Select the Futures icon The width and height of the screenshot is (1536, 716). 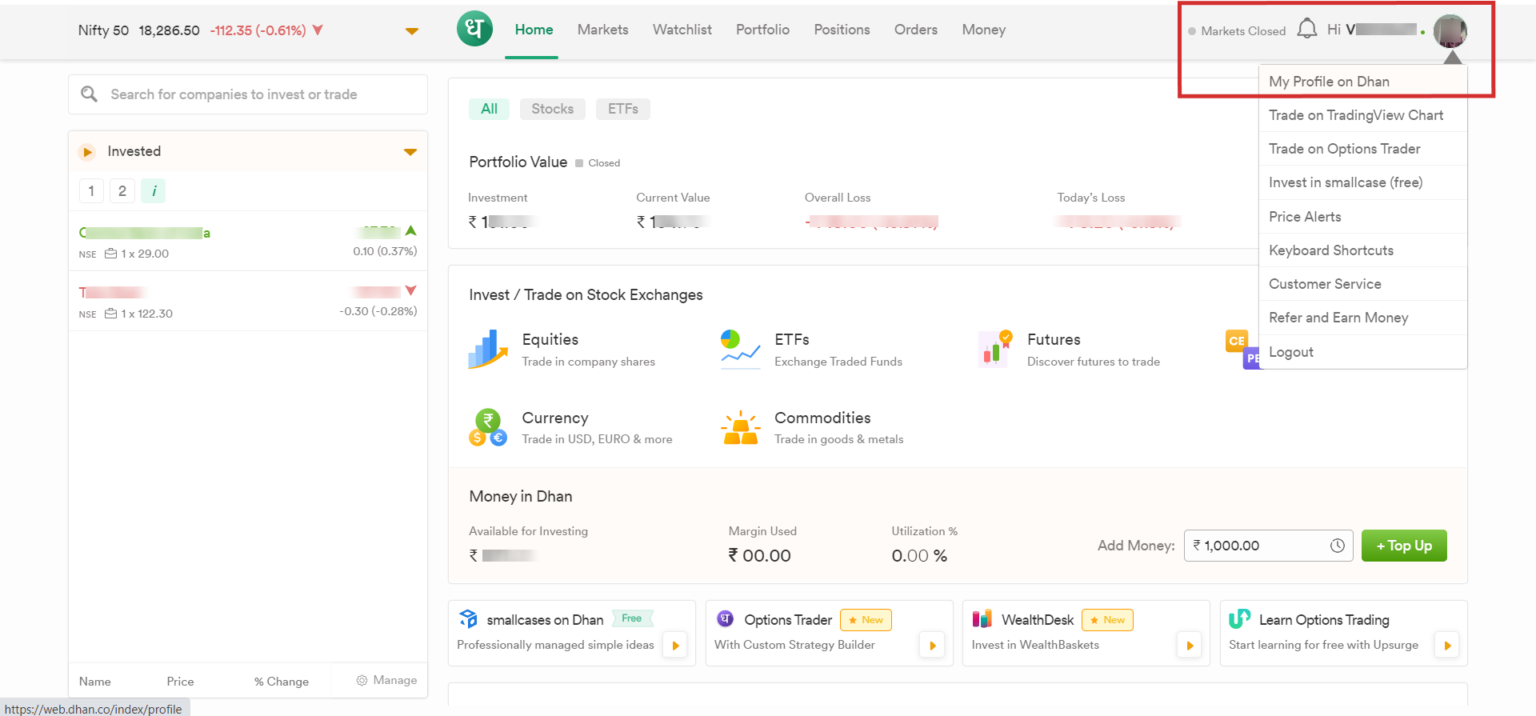pos(995,349)
